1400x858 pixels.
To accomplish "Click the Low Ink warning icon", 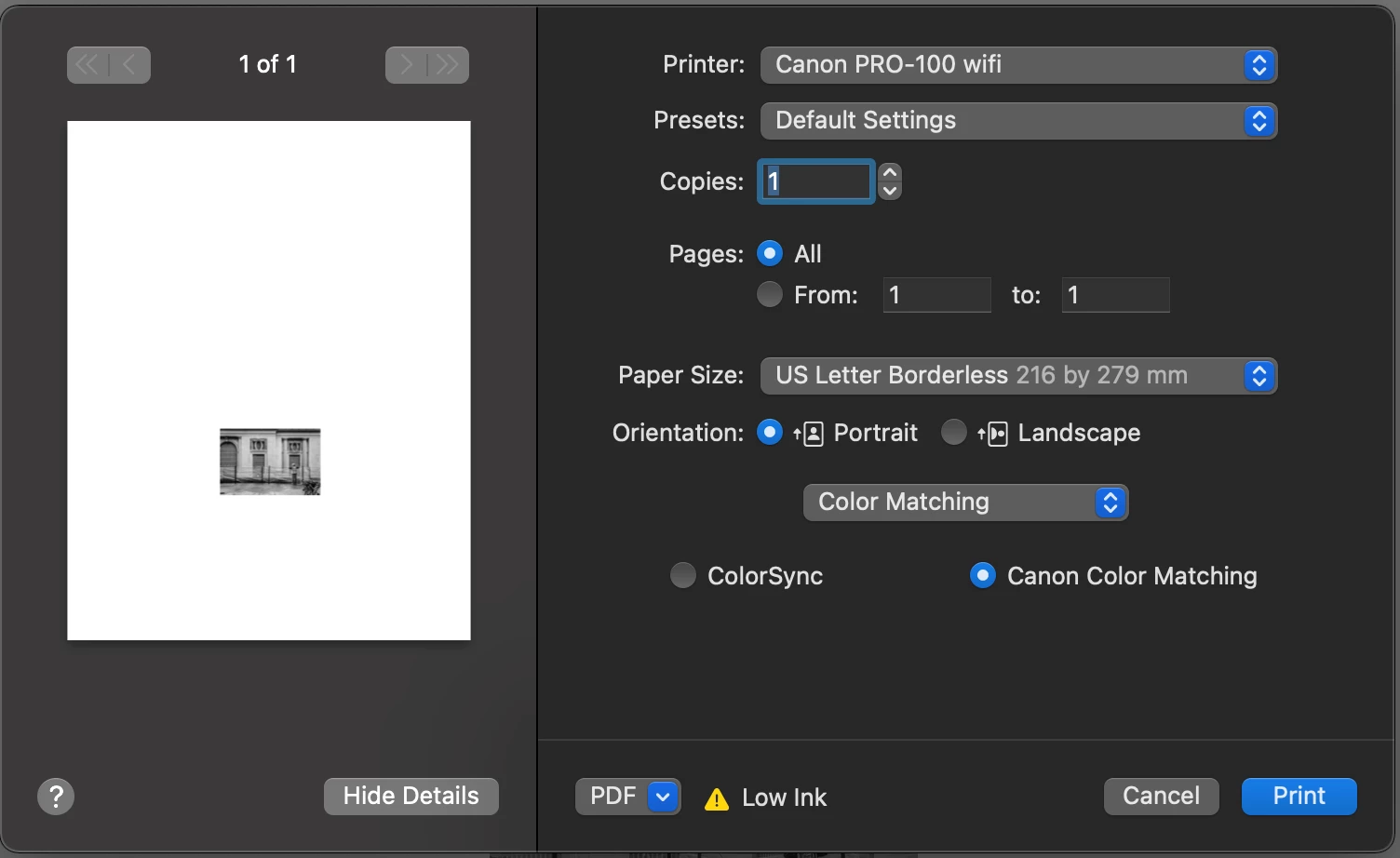I will click(x=717, y=798).
